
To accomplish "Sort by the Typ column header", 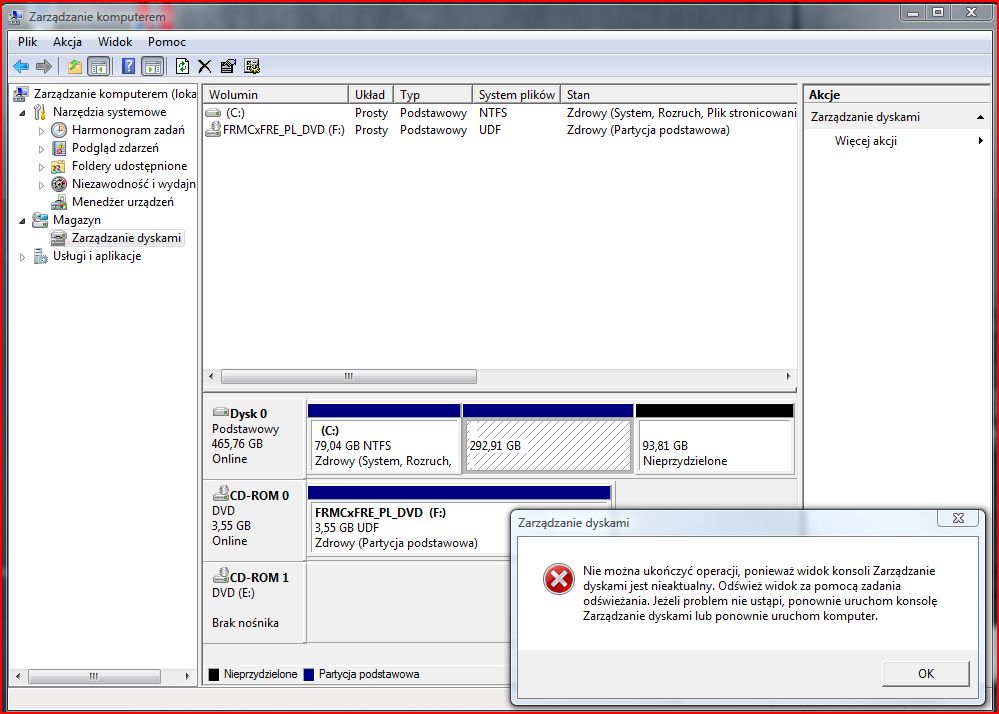I will 433,94.
